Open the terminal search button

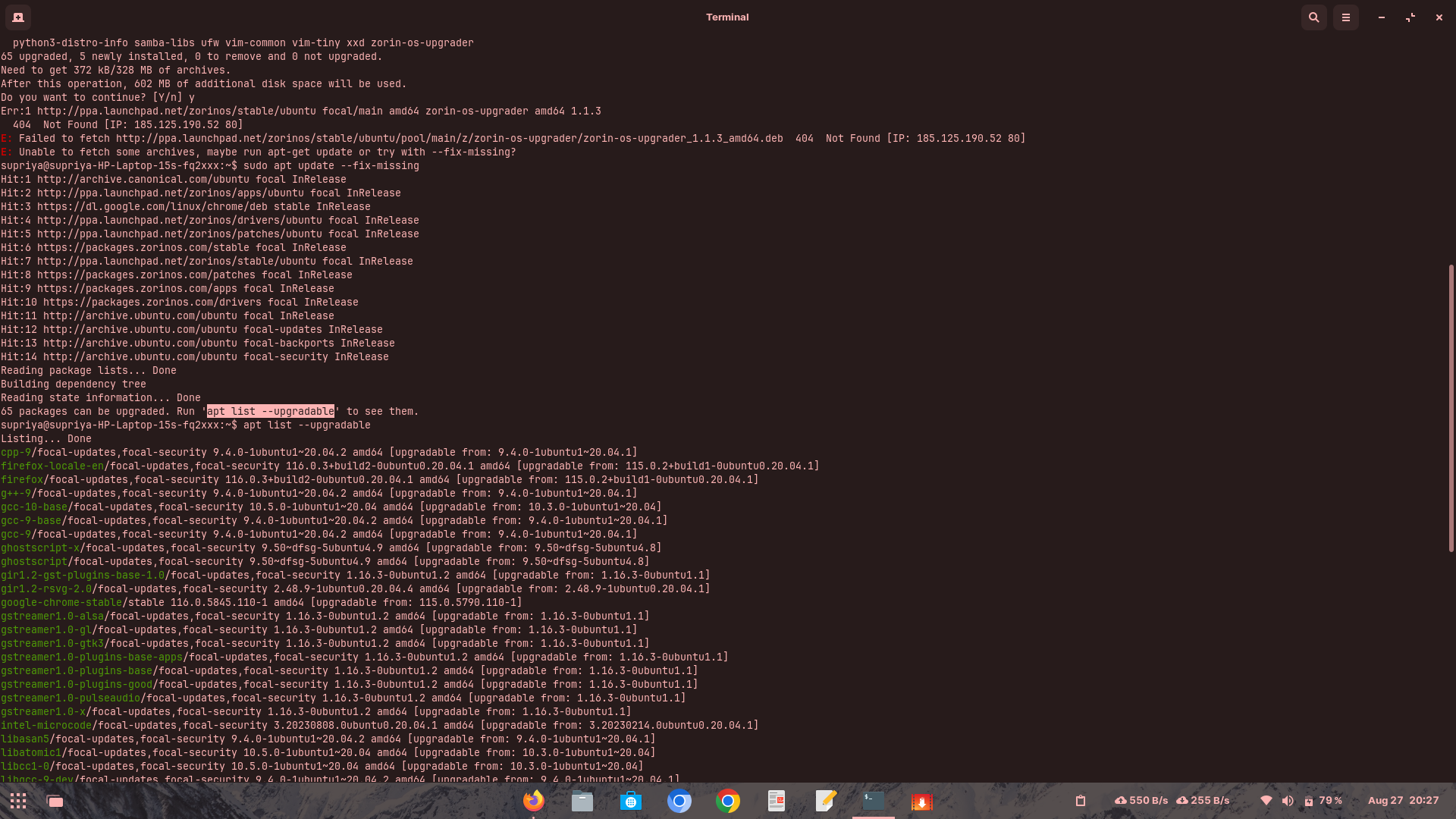1314,17
